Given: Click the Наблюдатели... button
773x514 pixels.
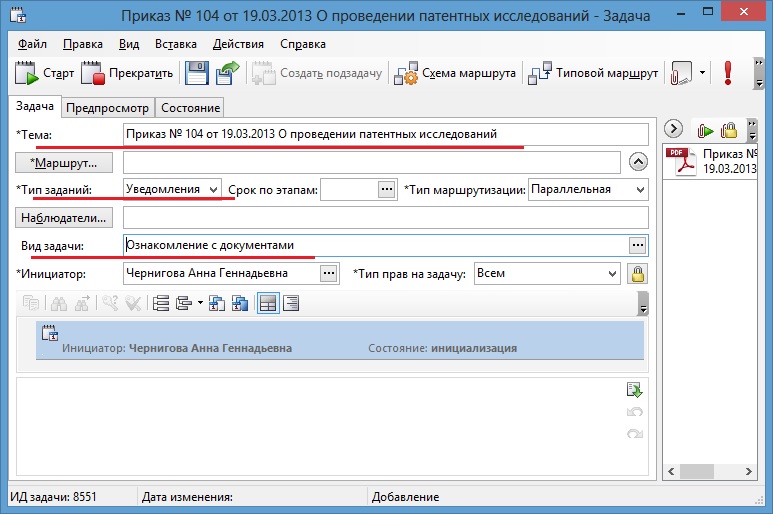Looking at the screenshot, I should (65, 217).
